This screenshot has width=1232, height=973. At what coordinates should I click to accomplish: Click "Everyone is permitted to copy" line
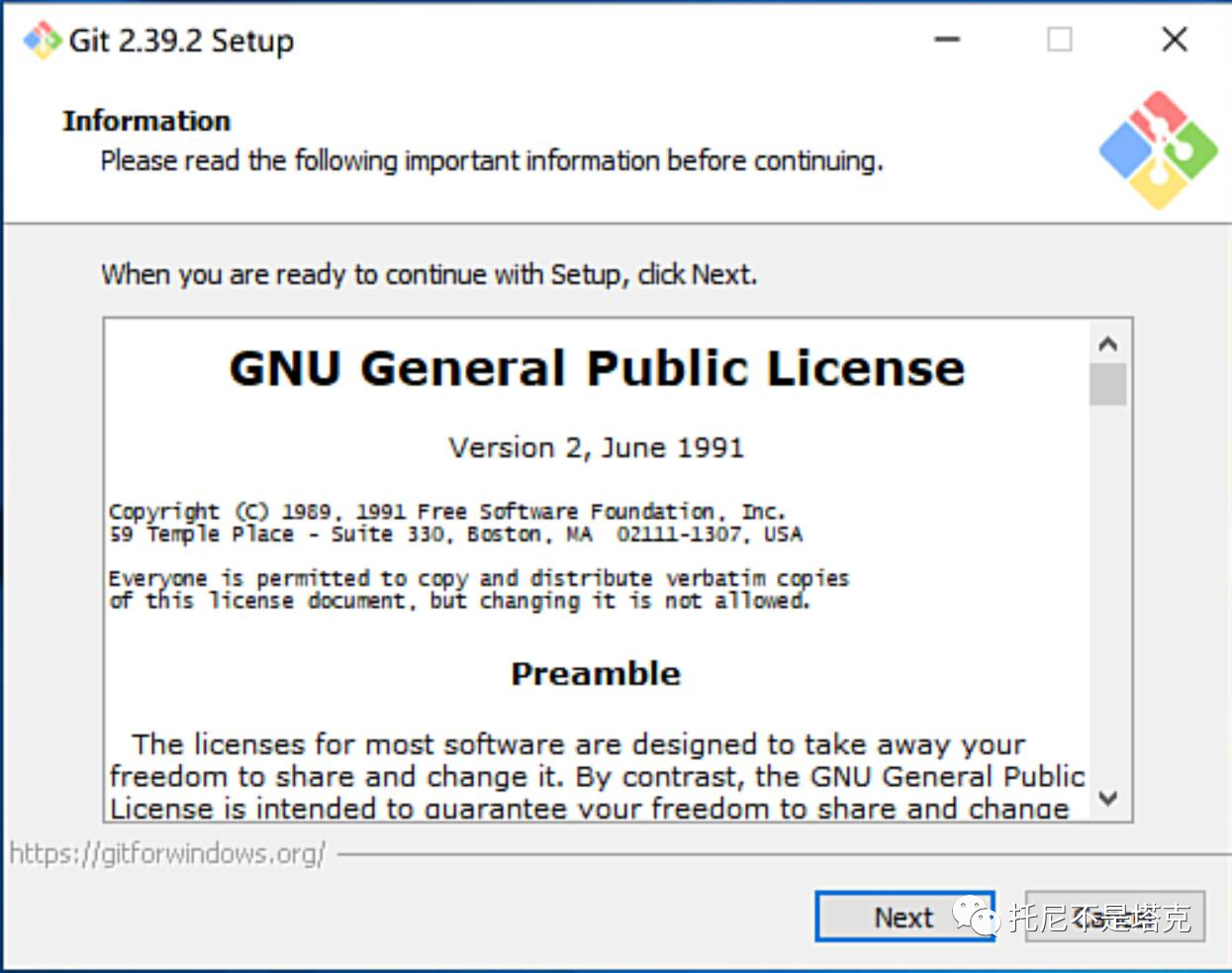479,578
